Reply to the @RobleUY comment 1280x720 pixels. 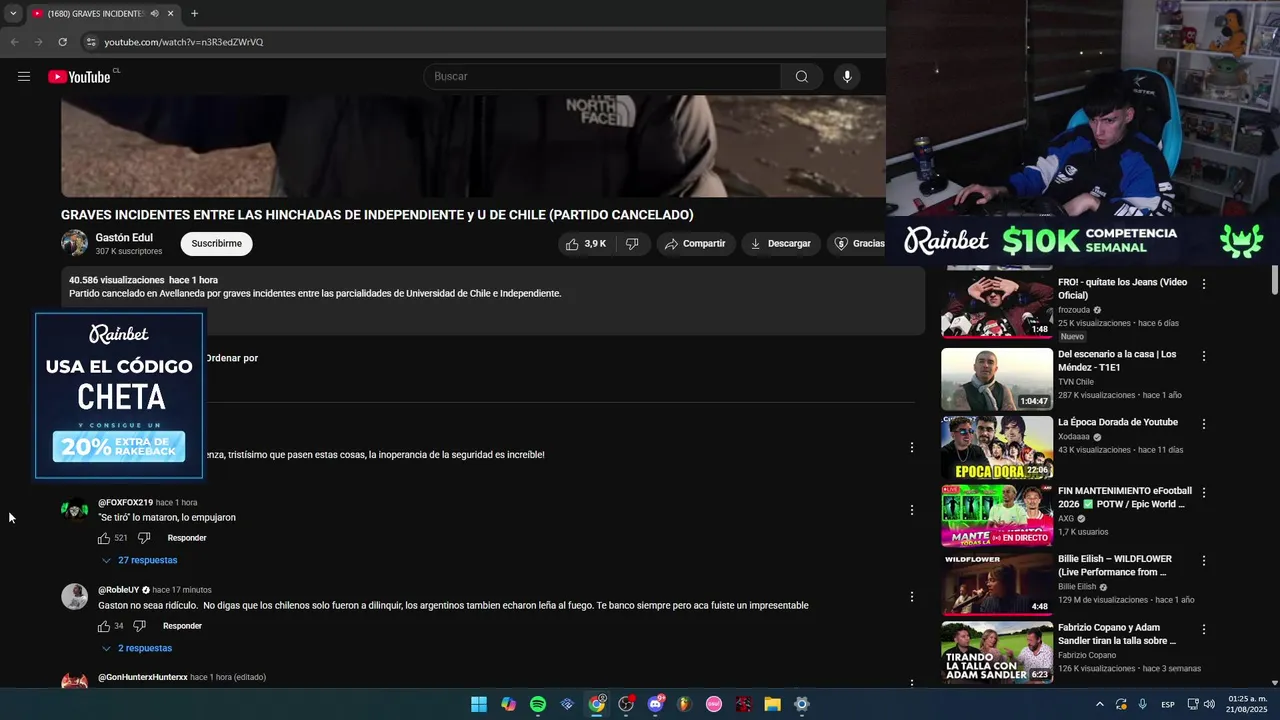(182, 626)
